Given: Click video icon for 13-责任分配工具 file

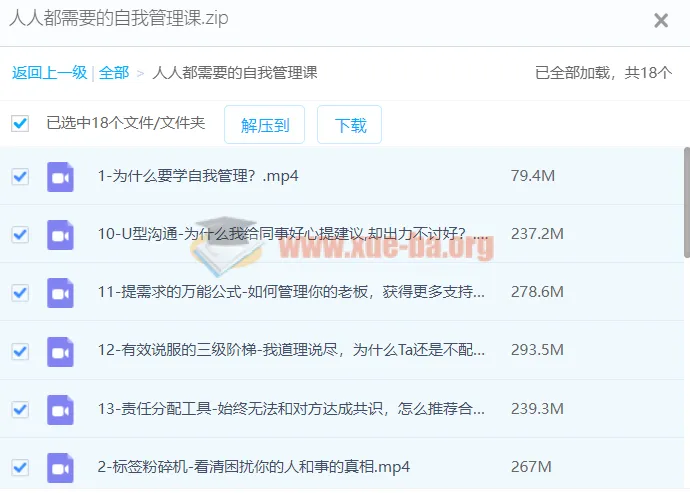Looking at the screenshot, I should point(60,410).
